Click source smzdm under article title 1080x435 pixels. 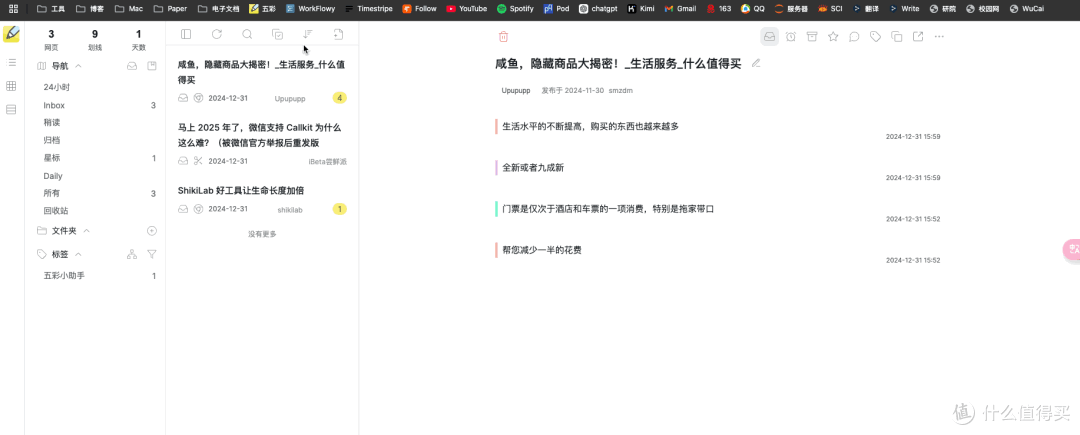point(621,91)
